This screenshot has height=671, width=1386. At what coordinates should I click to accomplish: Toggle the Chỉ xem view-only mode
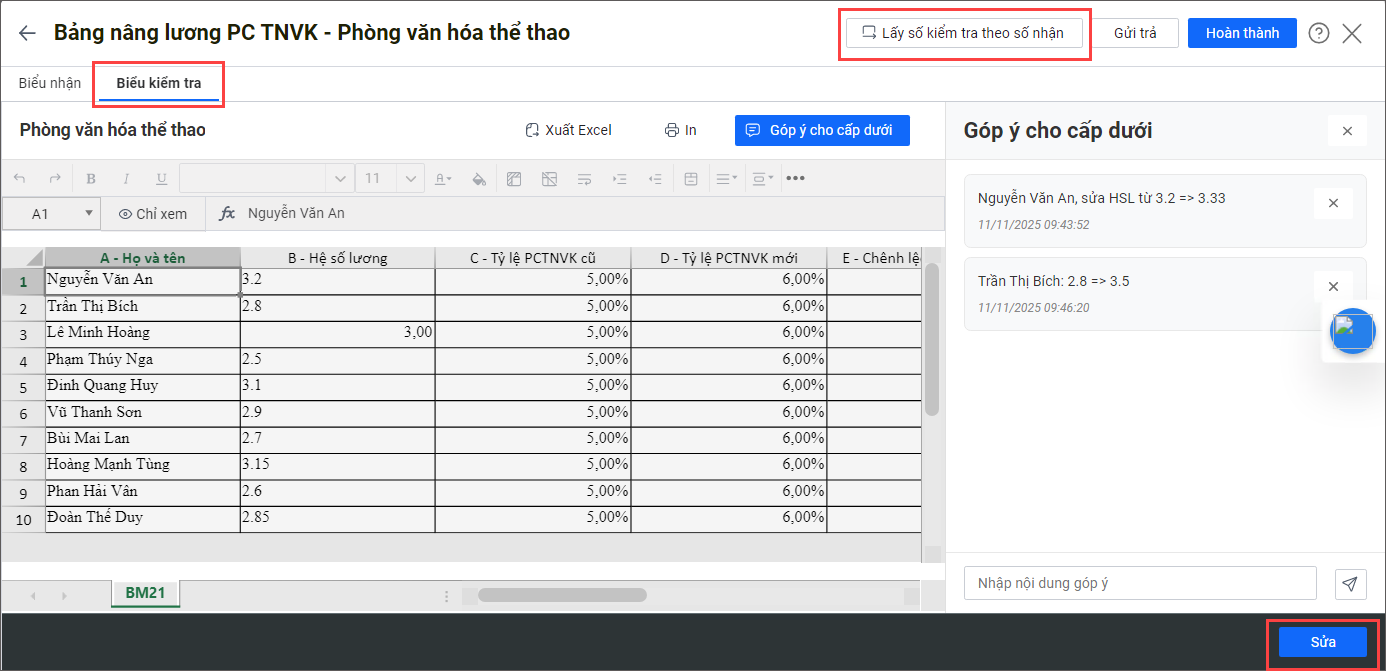coord(152,213)
